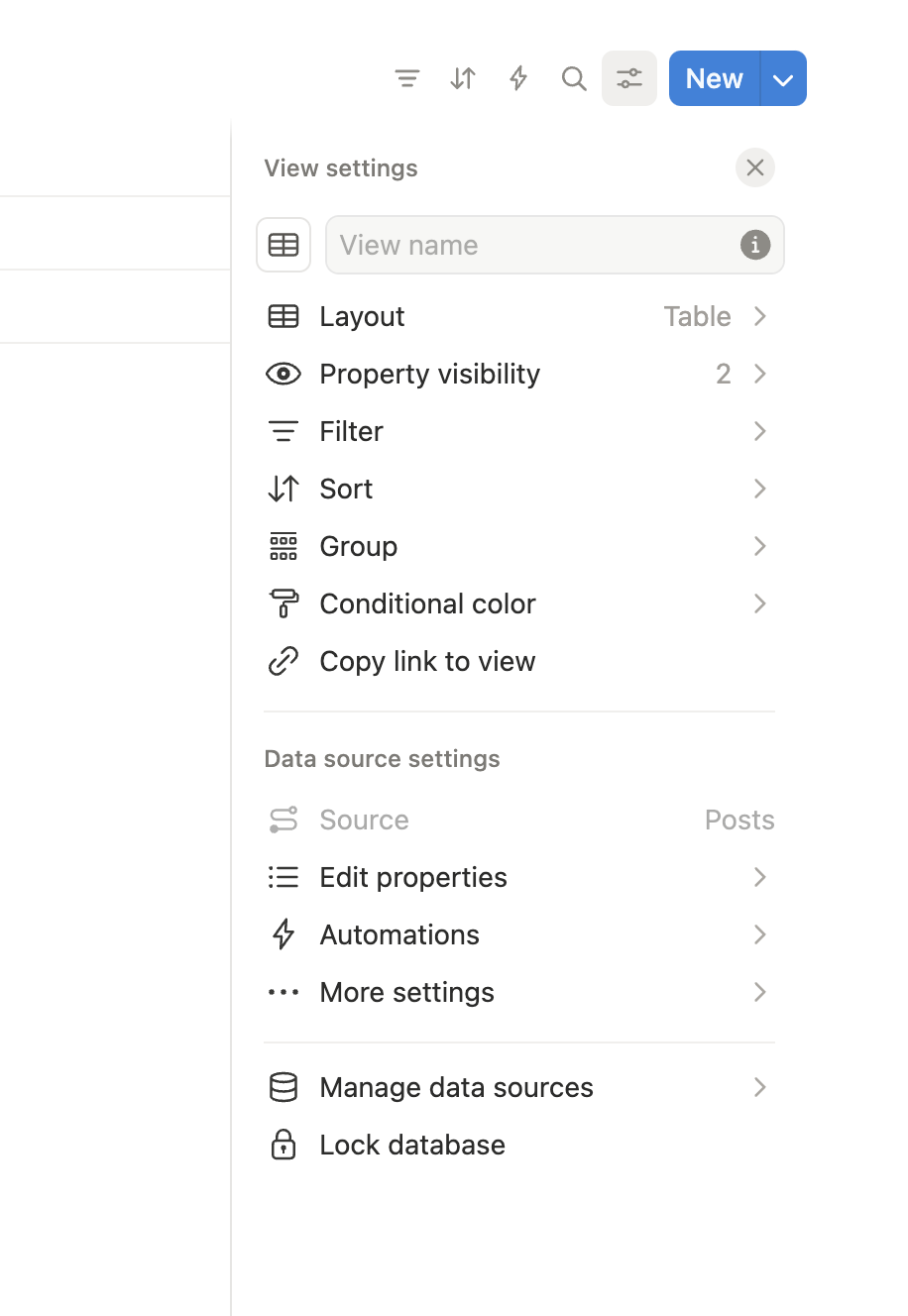Open search with the magnifying glass icon
908x1316 pixels.
[574, 78]
